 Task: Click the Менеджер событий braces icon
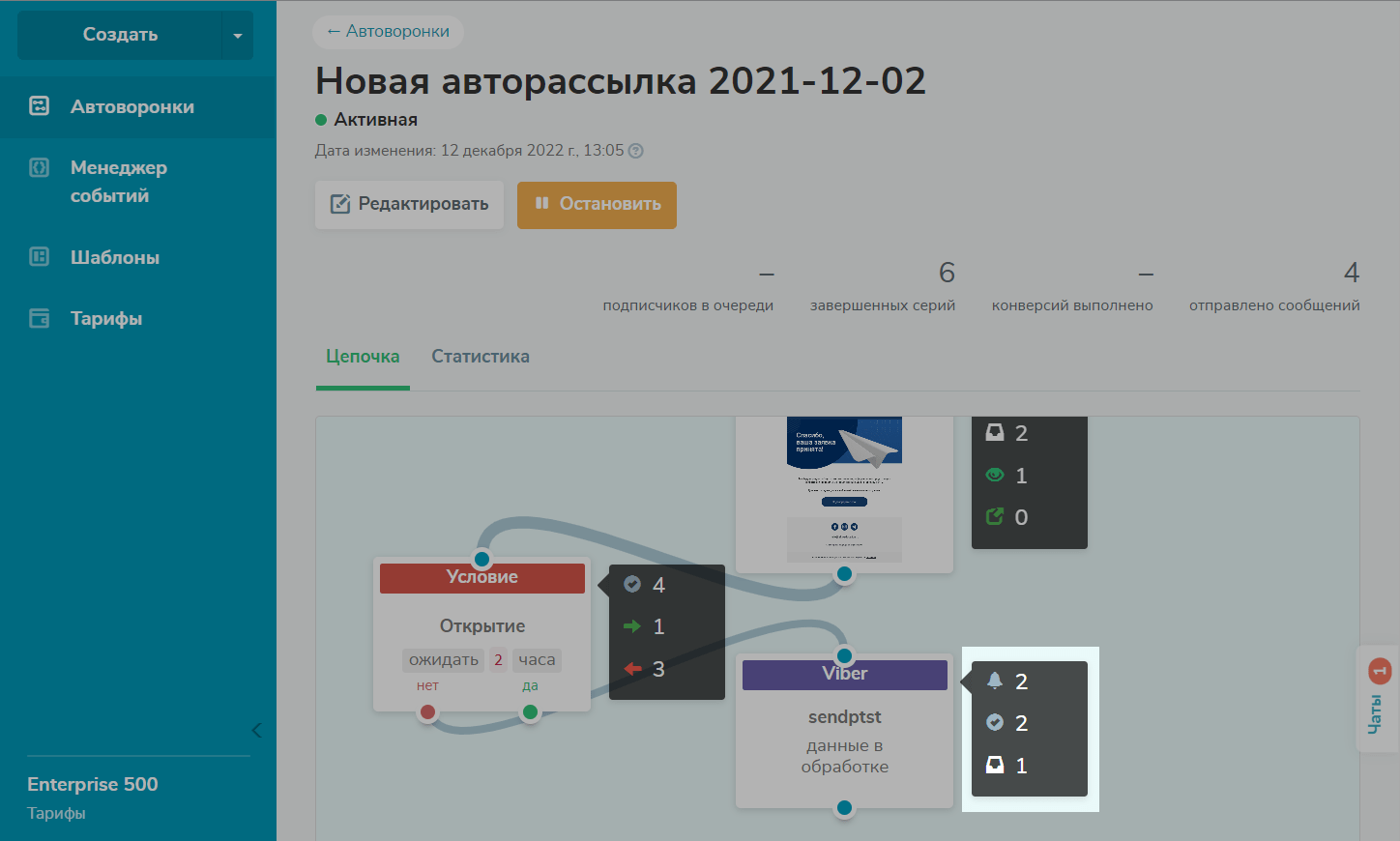(x=40, y=167)
